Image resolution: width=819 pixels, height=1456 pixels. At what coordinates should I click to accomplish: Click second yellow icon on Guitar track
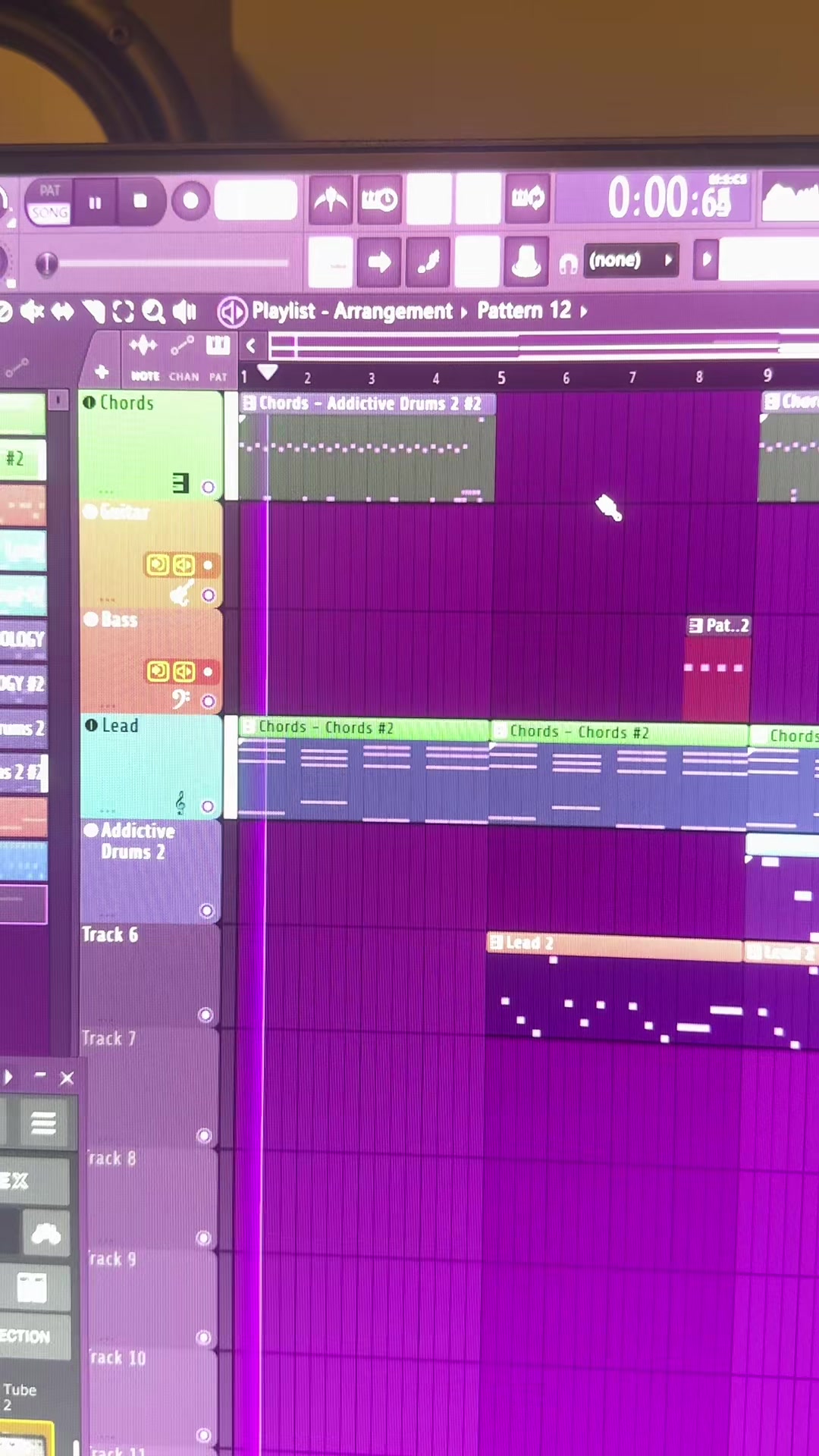[184, 565]
